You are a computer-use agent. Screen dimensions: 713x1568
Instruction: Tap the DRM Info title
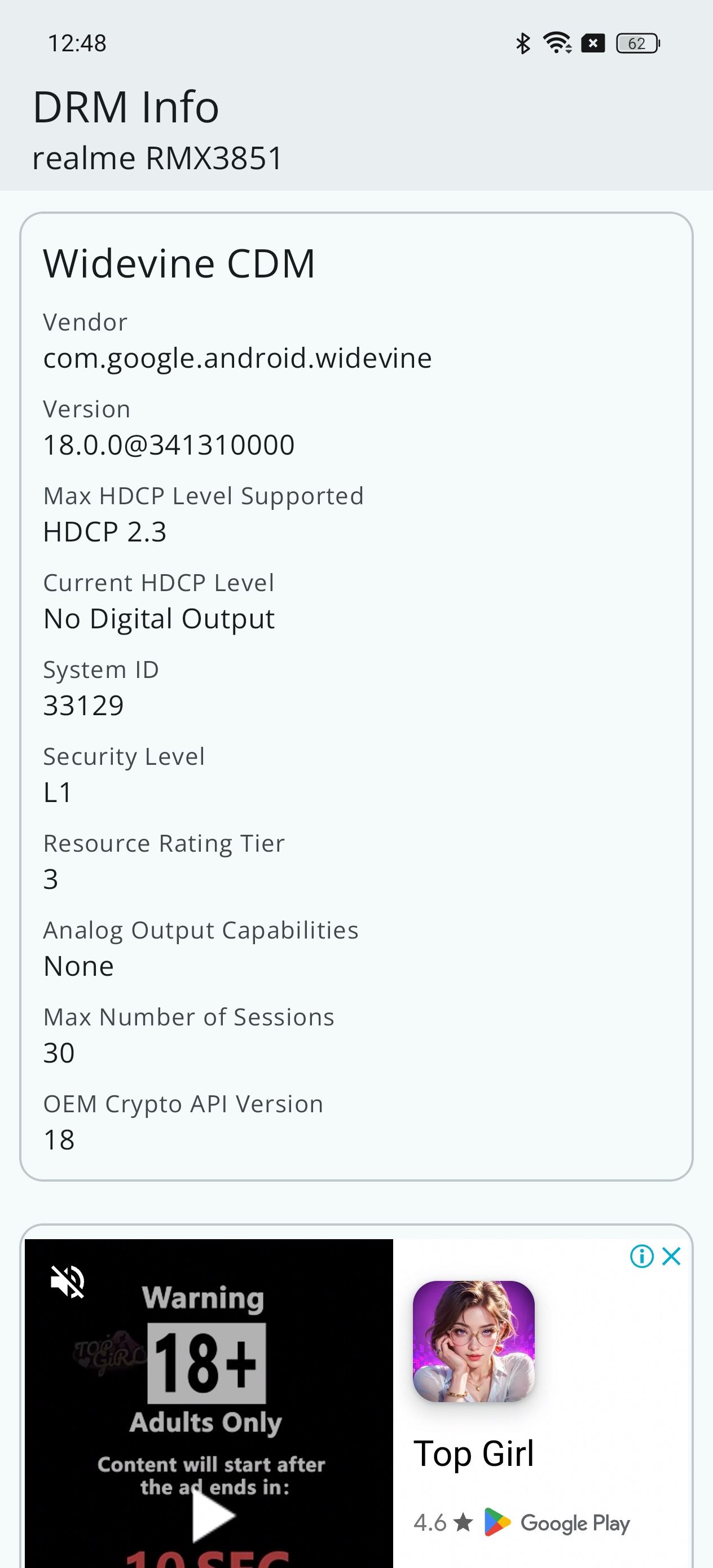tap(125, 107)
